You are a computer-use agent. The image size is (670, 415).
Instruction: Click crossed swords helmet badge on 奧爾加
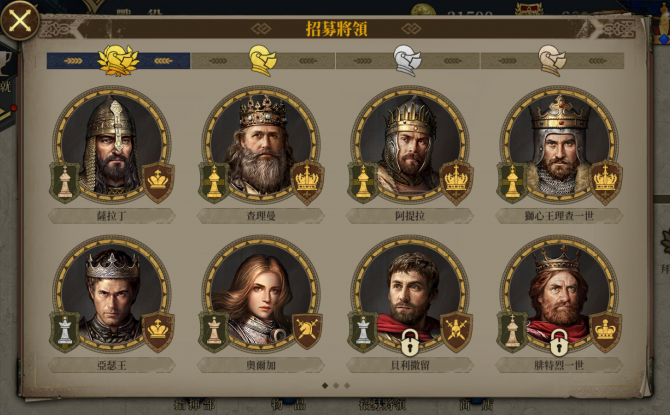(x=307, y=331)
